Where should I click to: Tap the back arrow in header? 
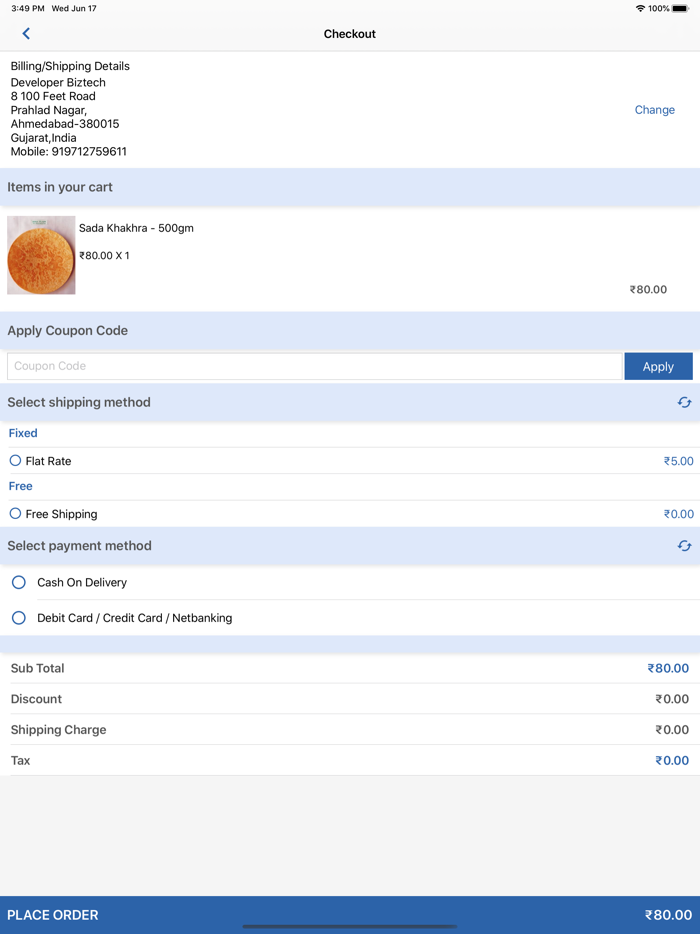(26, 34)
